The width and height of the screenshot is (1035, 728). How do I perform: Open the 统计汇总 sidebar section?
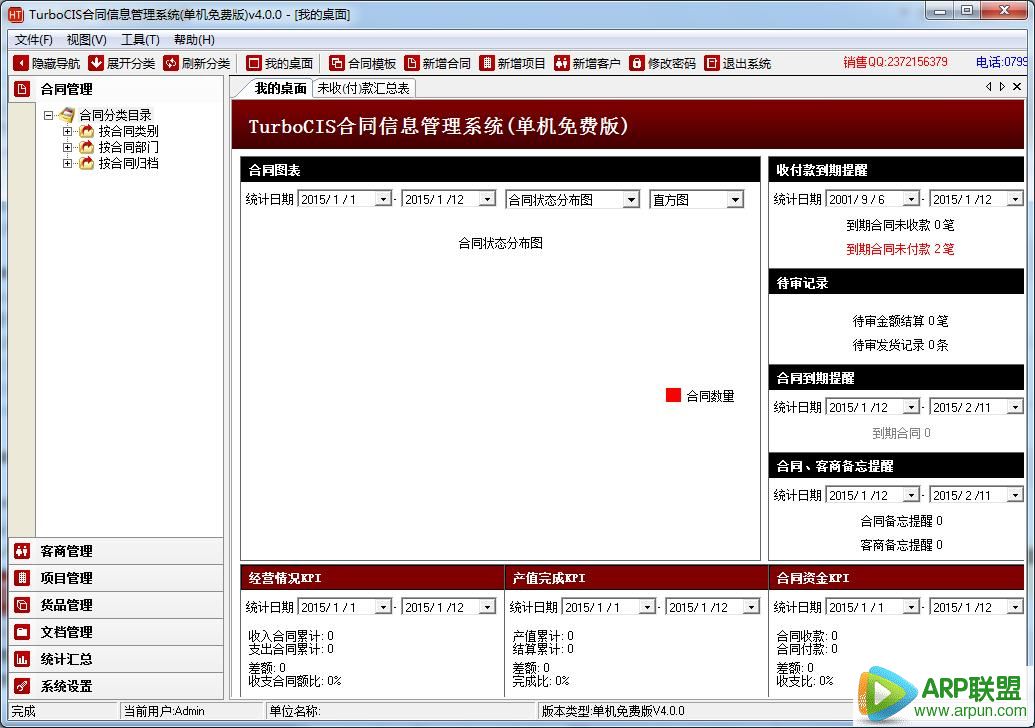click(x=66, y=659)
